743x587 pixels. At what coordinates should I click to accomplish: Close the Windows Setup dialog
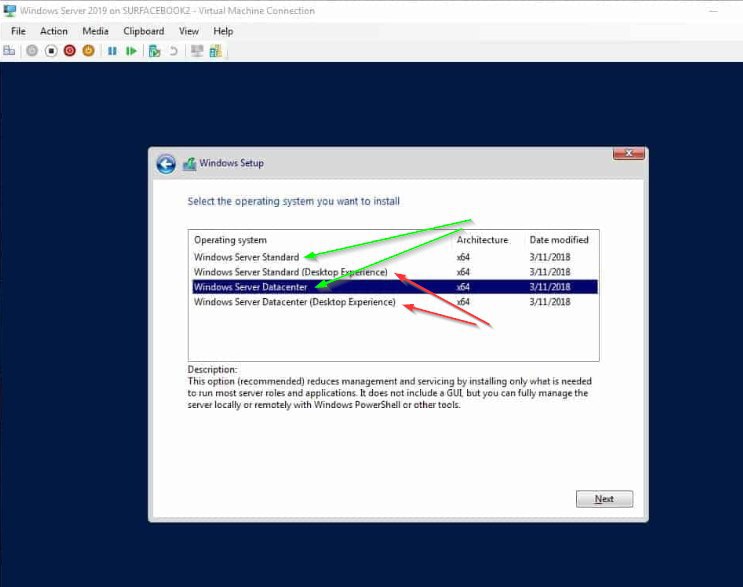click(628, 154)
